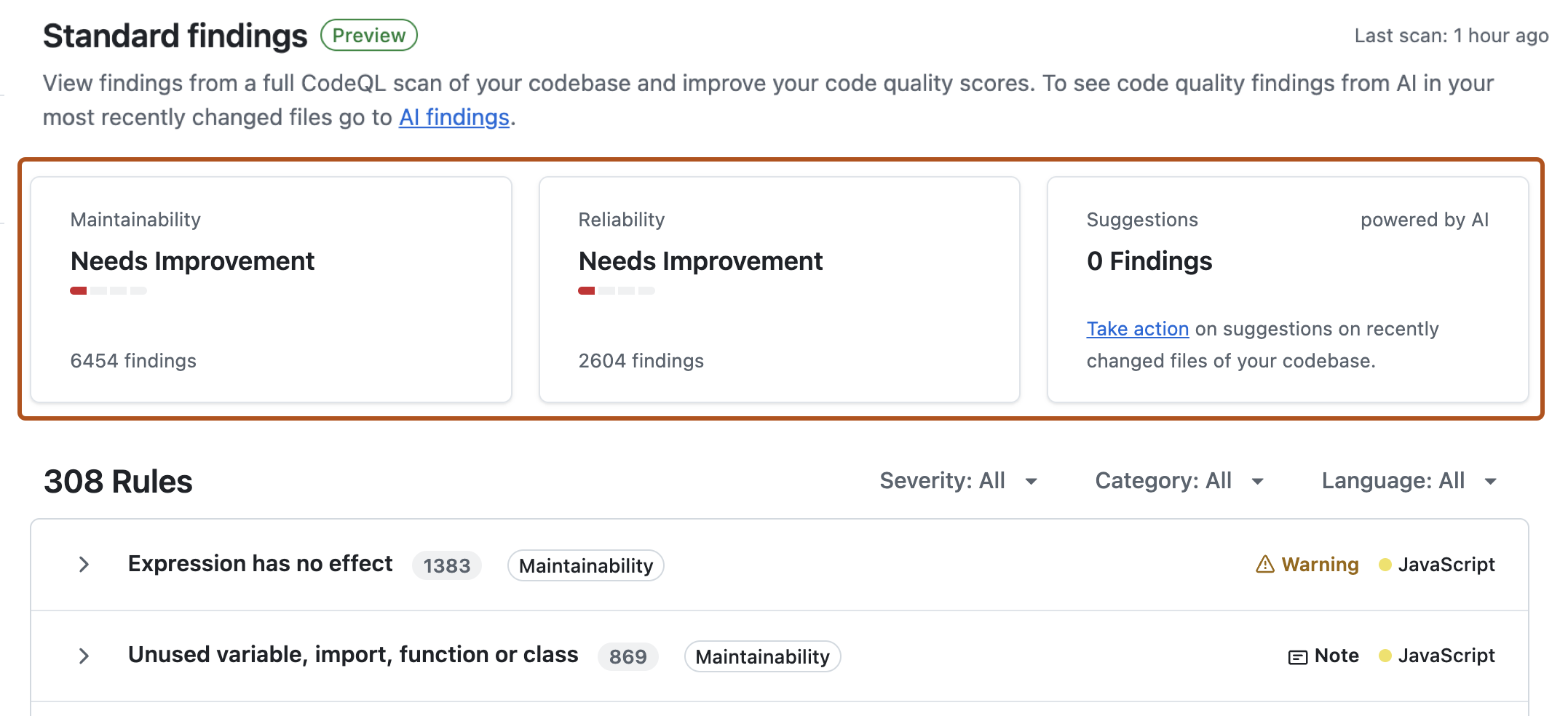Click the Maintainability pill on Unused variable rule
The image size is (1568, 716).
click(762, 656)
